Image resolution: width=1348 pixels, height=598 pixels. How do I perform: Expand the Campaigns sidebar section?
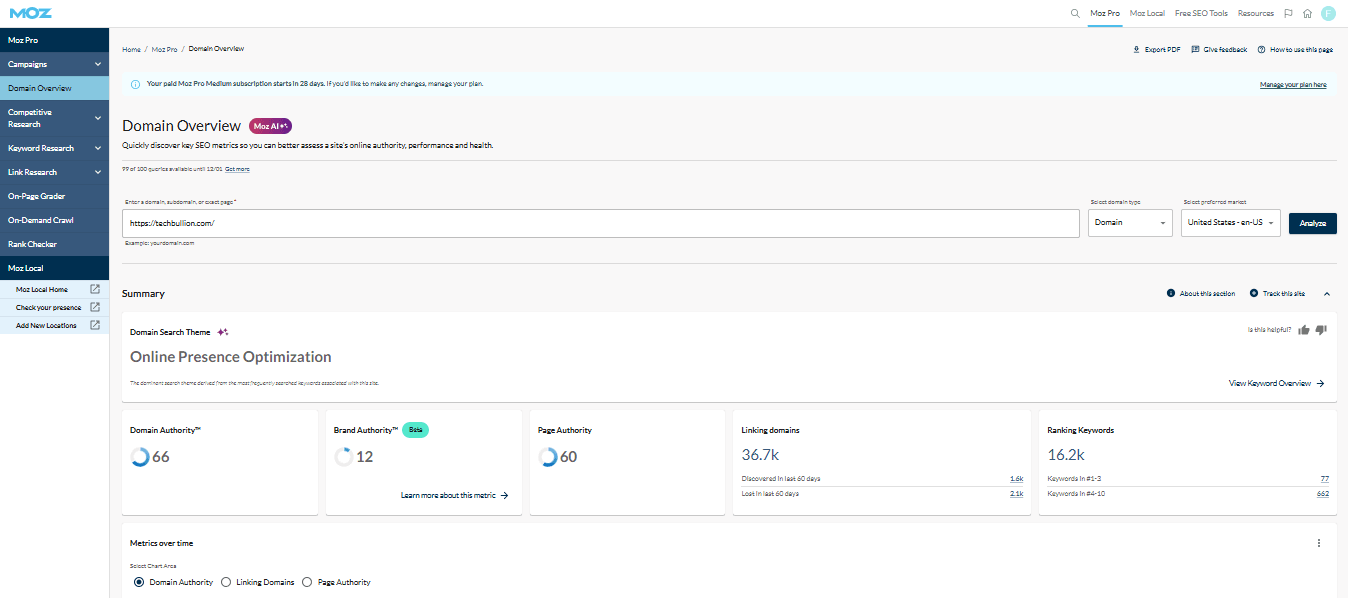point(54,64)
